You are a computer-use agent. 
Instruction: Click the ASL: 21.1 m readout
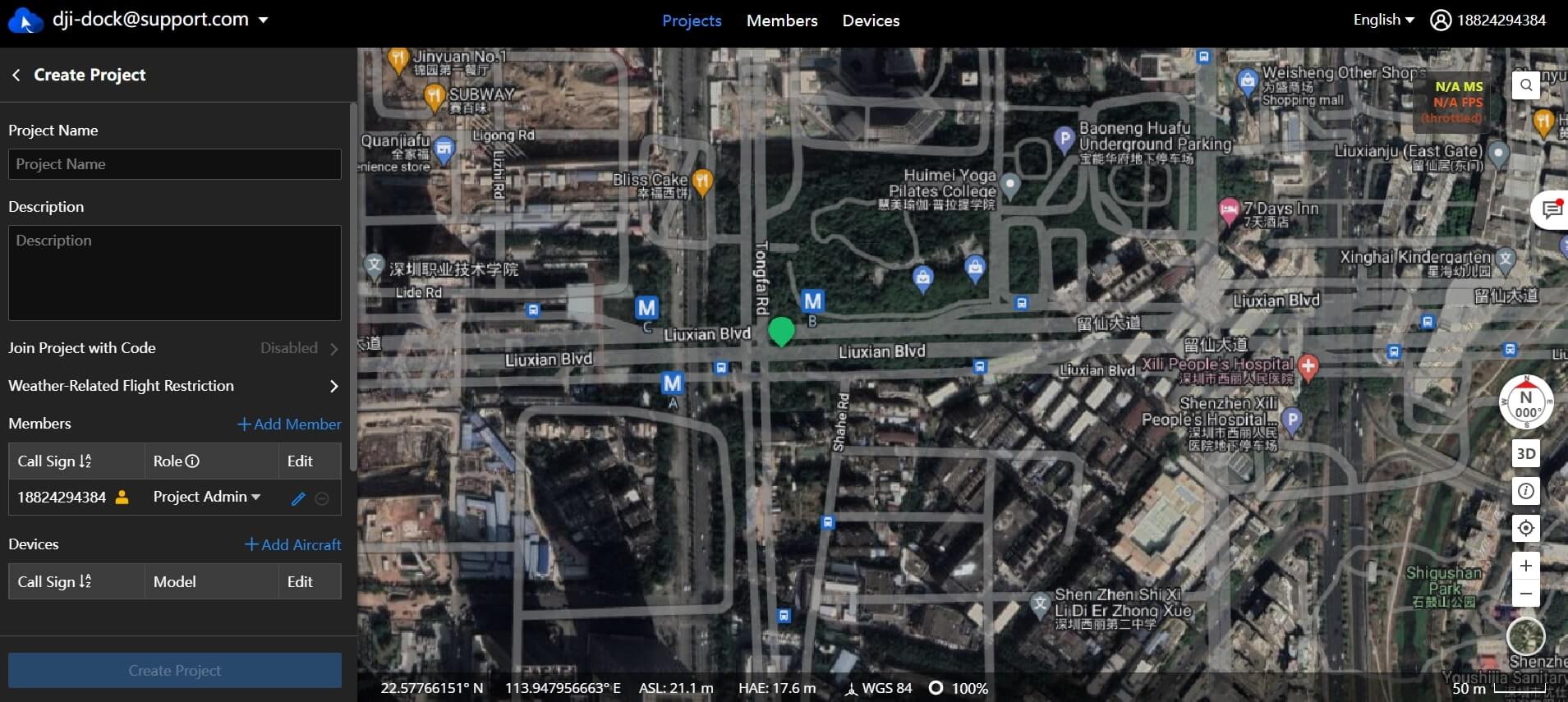pos(676,689)
